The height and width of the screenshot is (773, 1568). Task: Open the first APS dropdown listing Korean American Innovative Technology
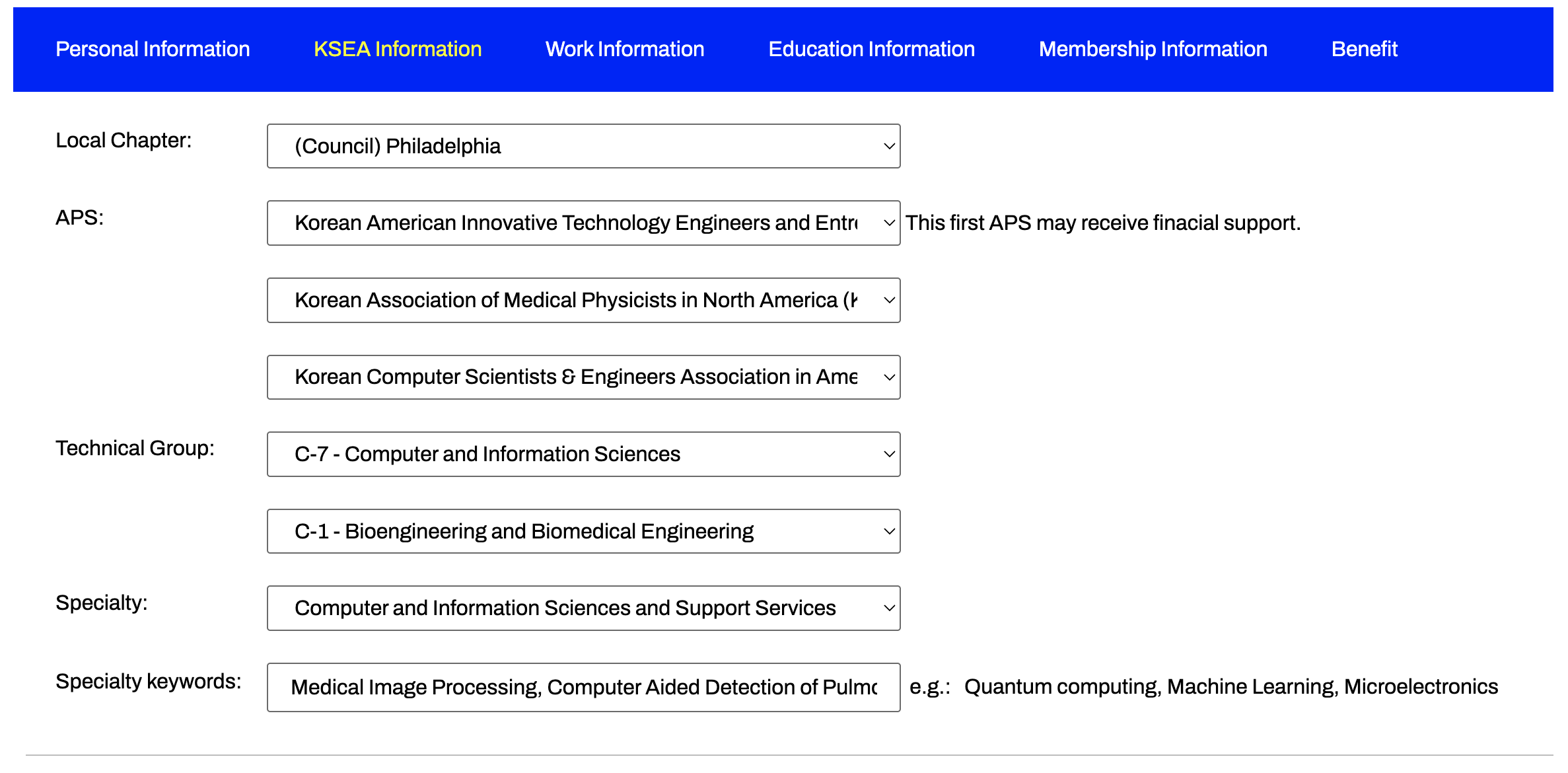pos(583,223)
